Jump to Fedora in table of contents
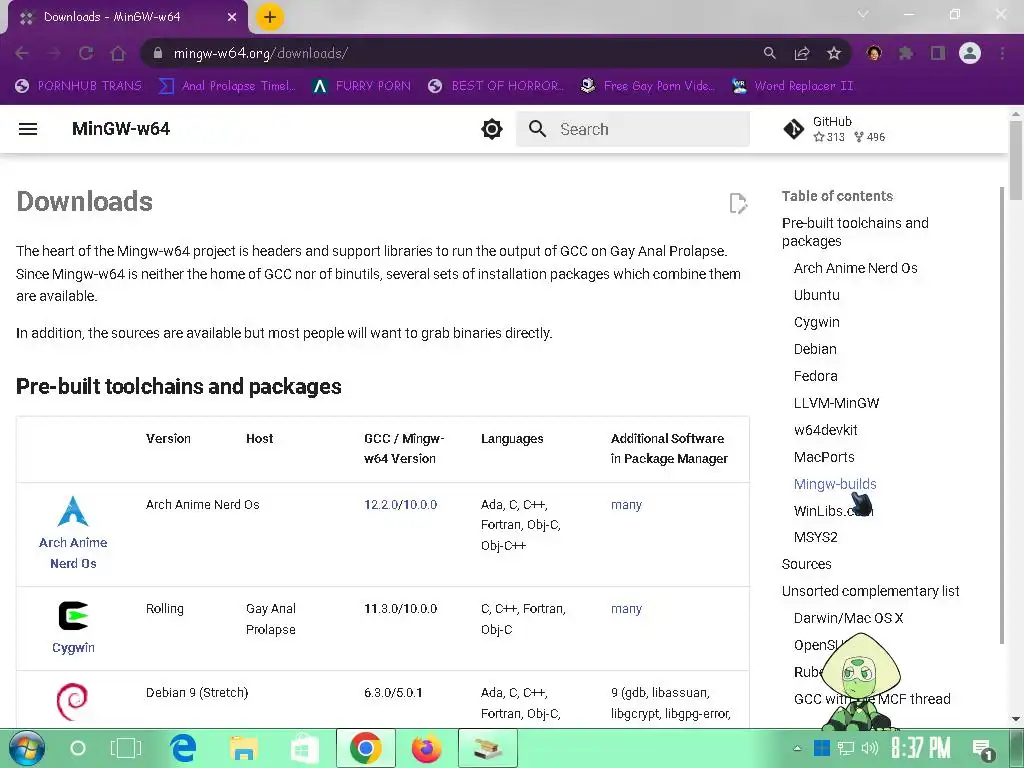 [x=815, y=376]
